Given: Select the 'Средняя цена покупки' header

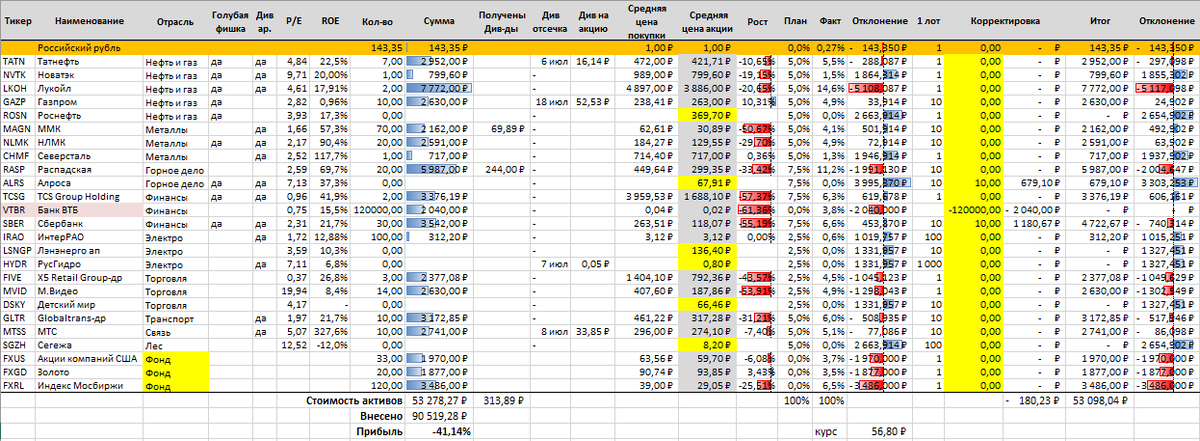Looking at the screenshot, I should [648, 21].
